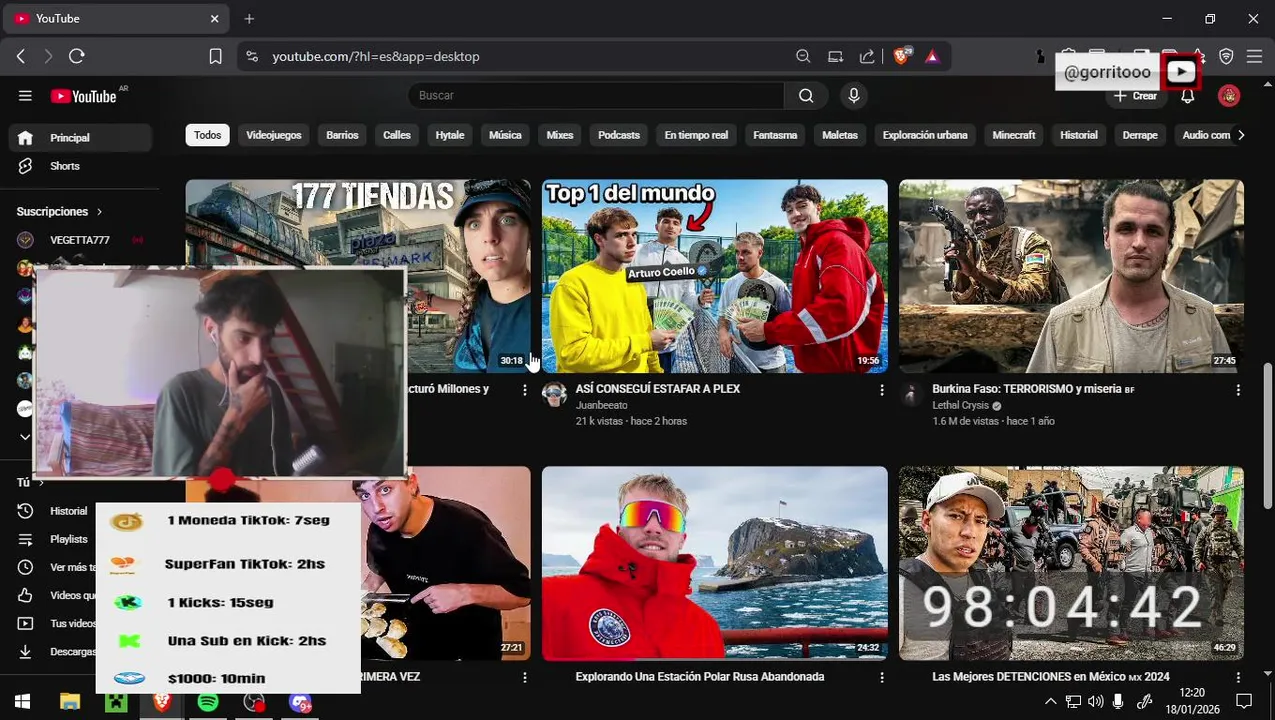Select the Podcasts filter chip
The image size is (1275, 720).
pyautogui.click(x=619, y=135)
